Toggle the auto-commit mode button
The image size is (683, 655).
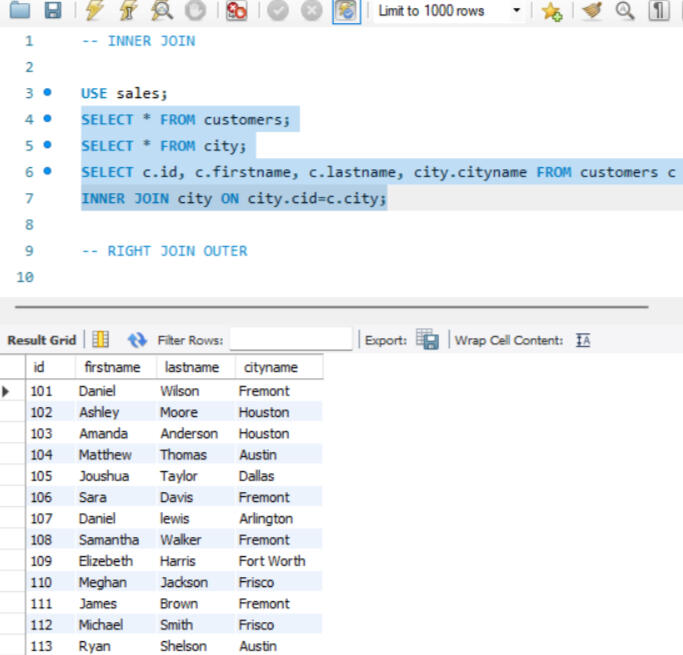[346, 11]
